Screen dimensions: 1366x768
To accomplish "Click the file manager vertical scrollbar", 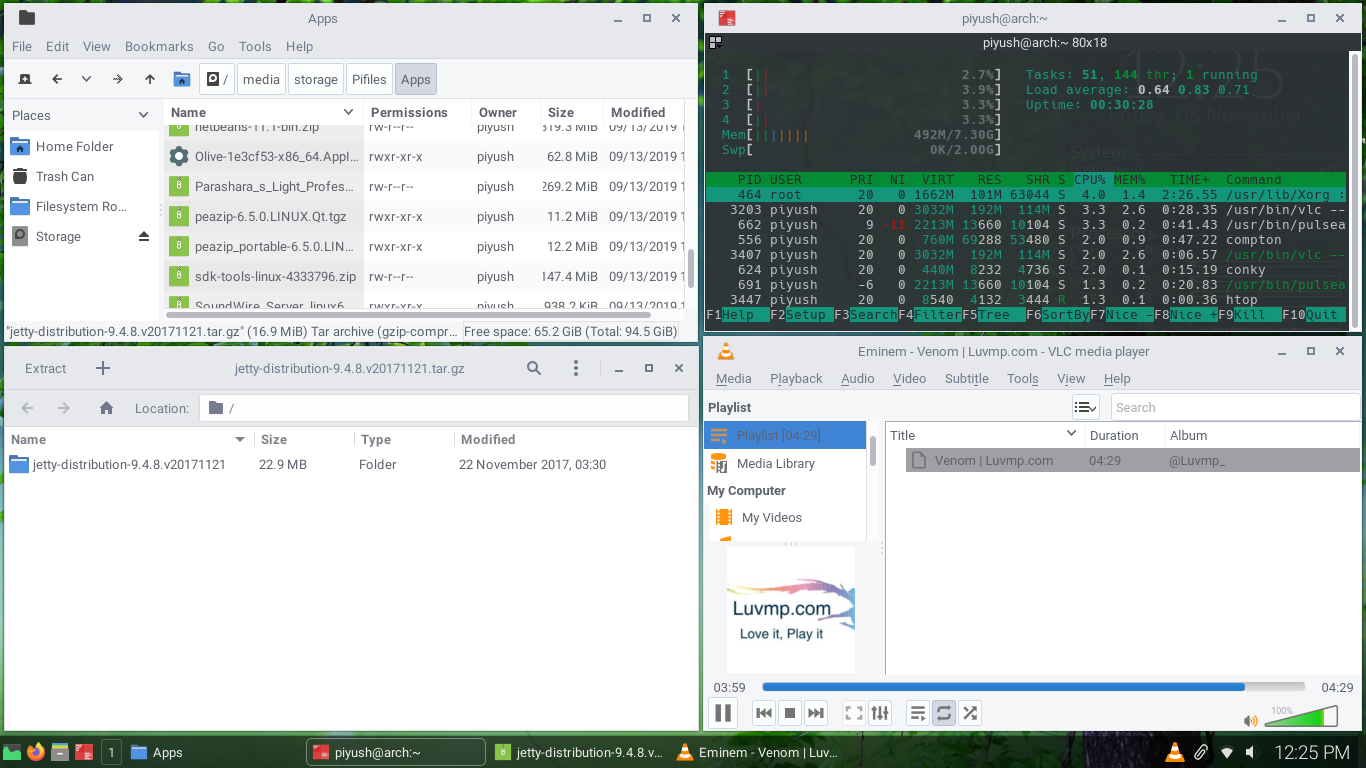I will 690,268.
